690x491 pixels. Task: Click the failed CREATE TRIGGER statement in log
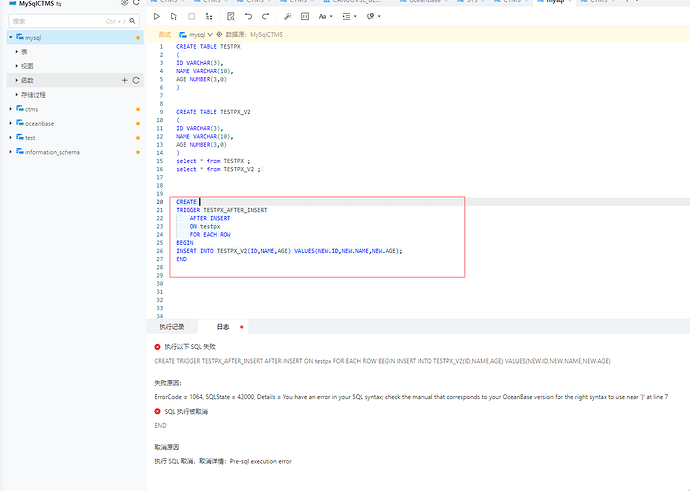(x=382, y=361)
